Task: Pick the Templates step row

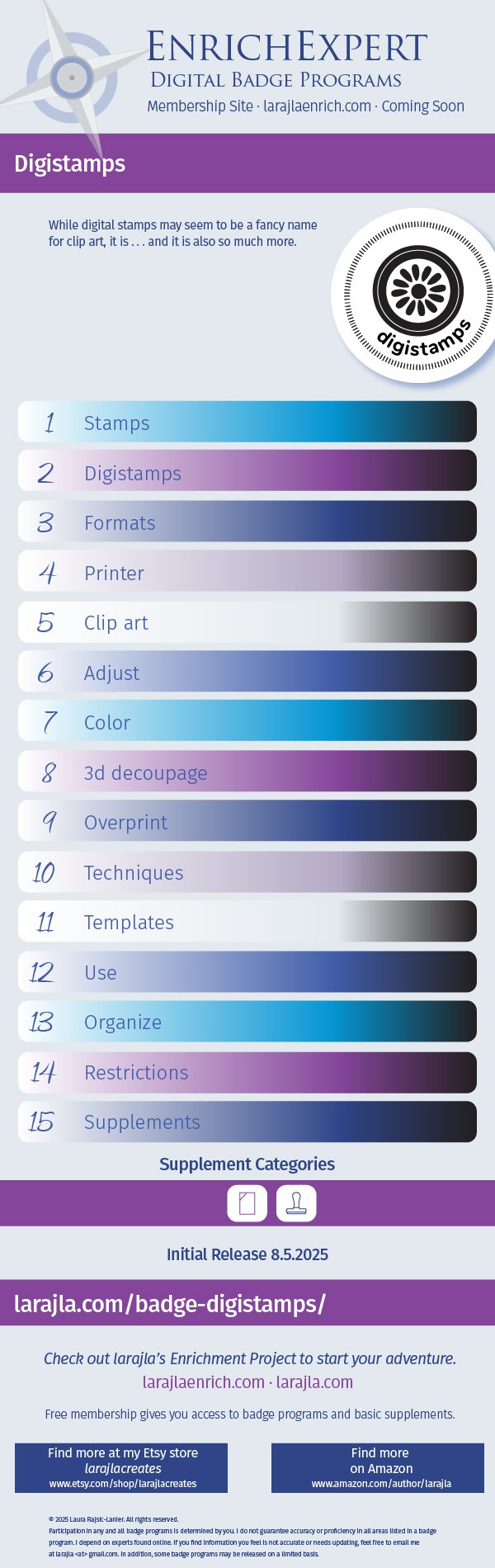Action: (247, 921)
